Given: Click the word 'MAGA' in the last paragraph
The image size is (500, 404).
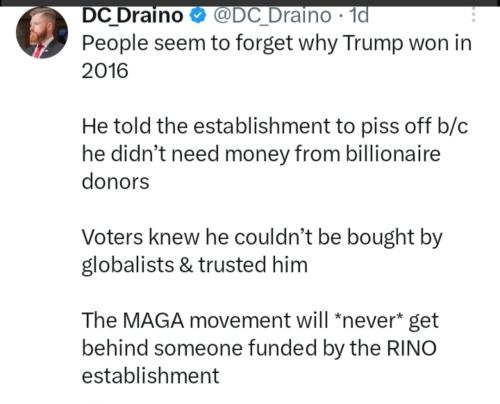Looking at the screenshot, I should (x=153, y=320).
